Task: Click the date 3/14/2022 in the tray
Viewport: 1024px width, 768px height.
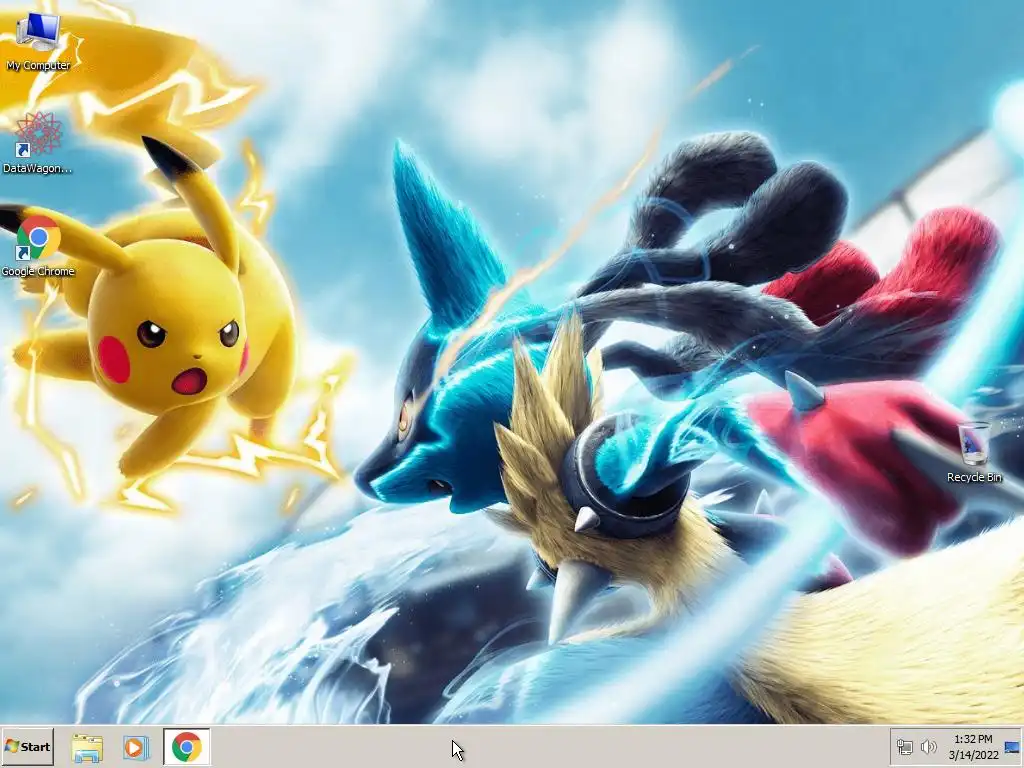Action: (x=974, y=755)
